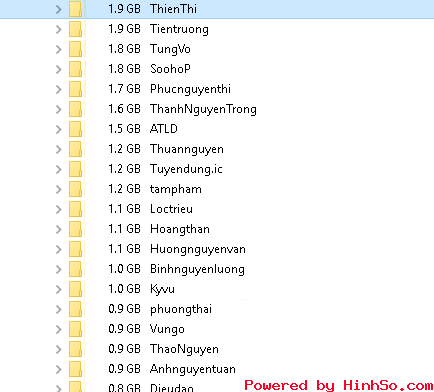
Task: Click the Thuannguyen folder icon
Action: (76, 149)
